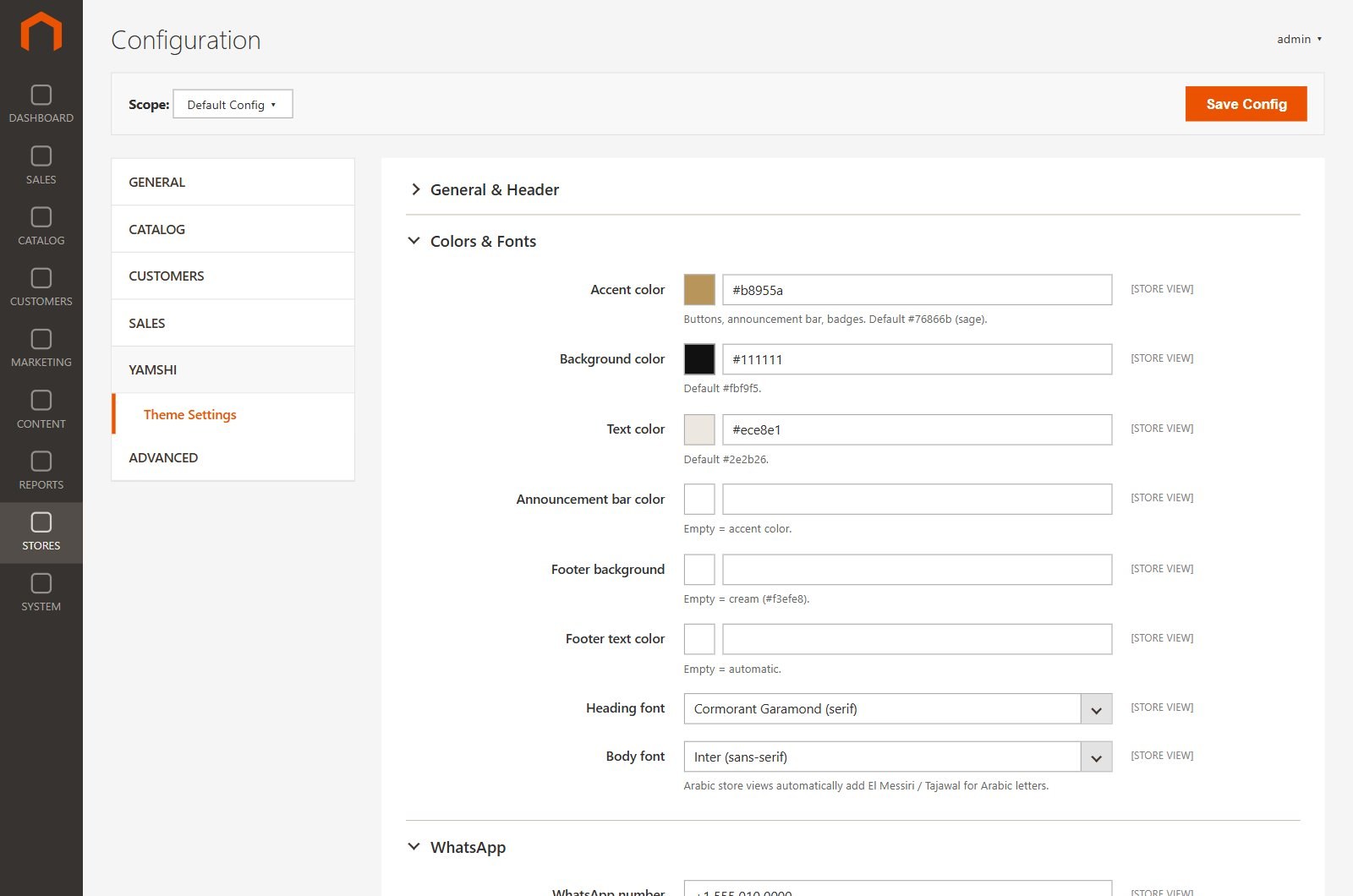Click the 'Empty = automatic.' hint text
Screen dimensions: 1353x896
click(732, 669)
